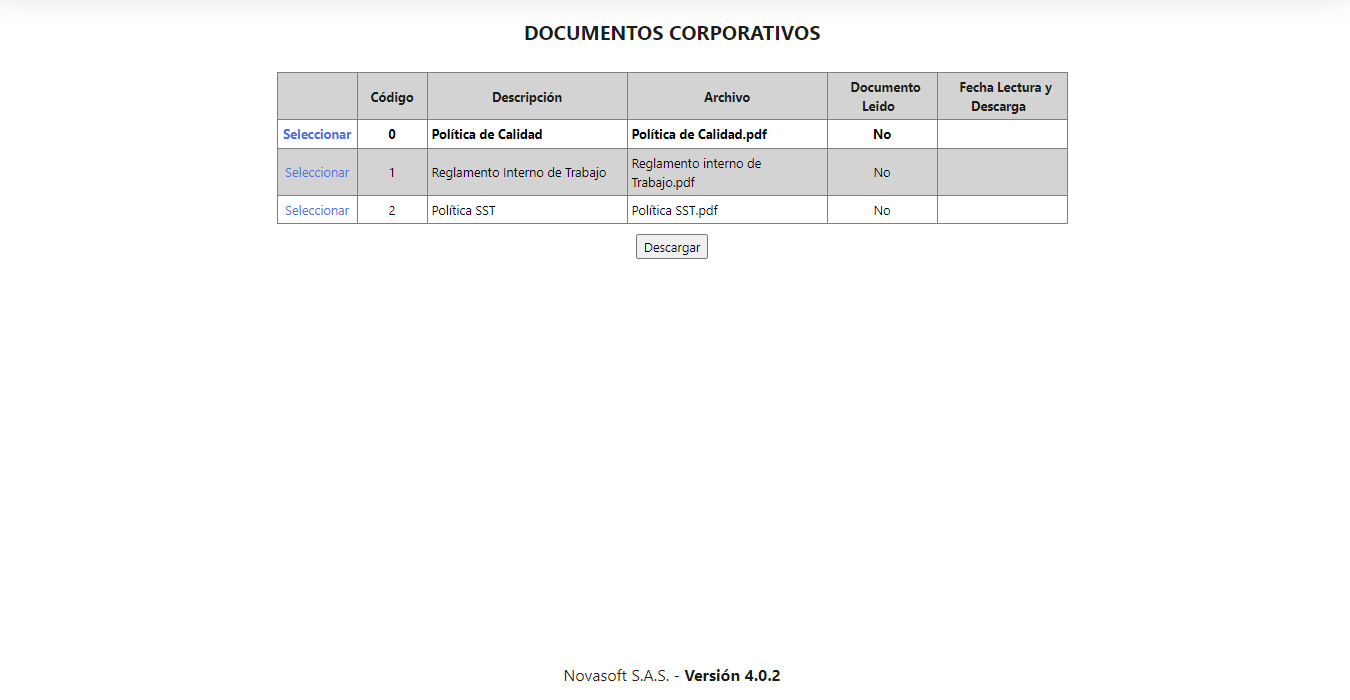The width and height of the screenshot is (1350, 700).
Task: Click the code 0 cell
Action: pos(392,134)
